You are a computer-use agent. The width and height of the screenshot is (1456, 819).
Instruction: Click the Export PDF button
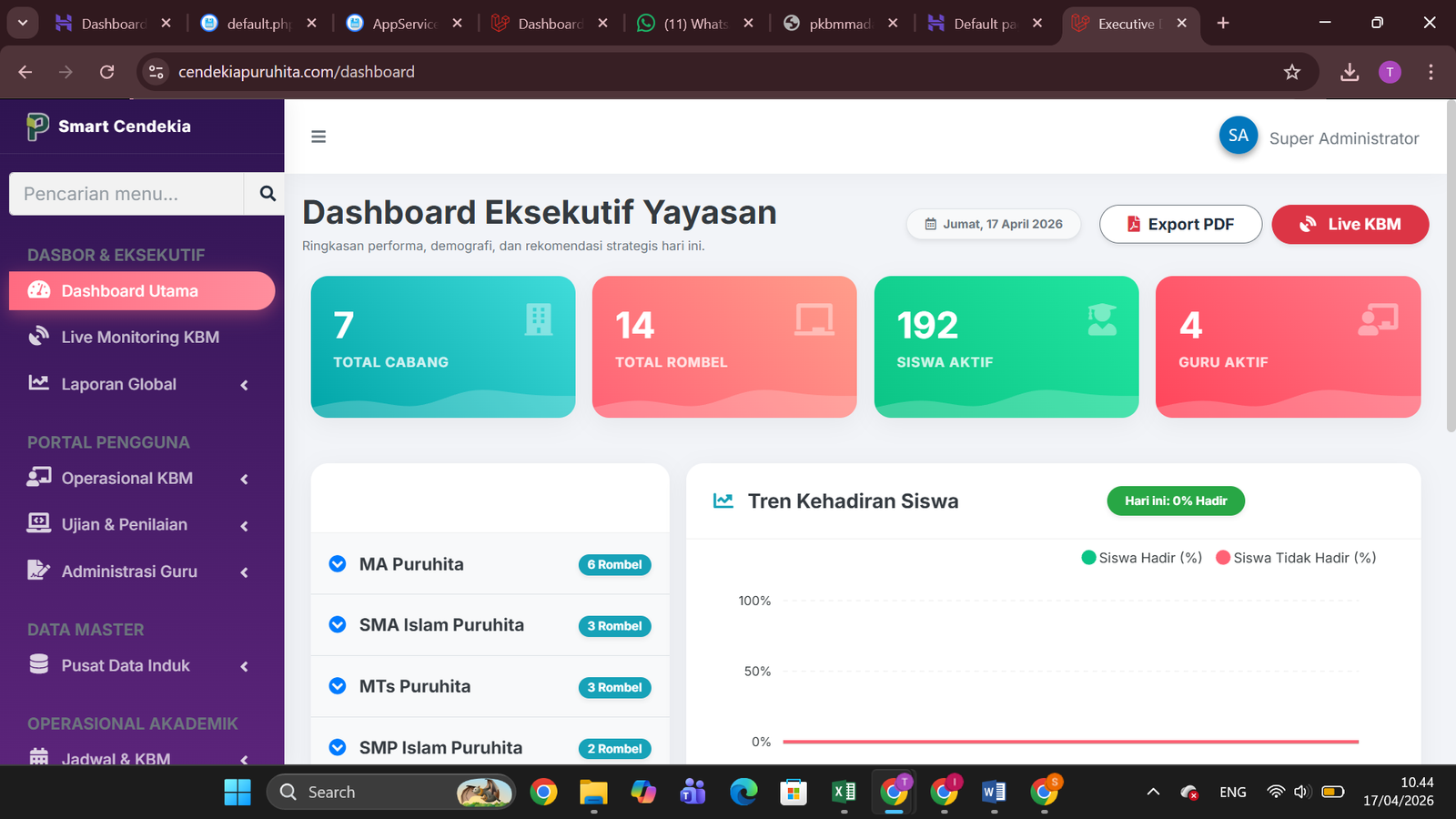click(1180, 224)
